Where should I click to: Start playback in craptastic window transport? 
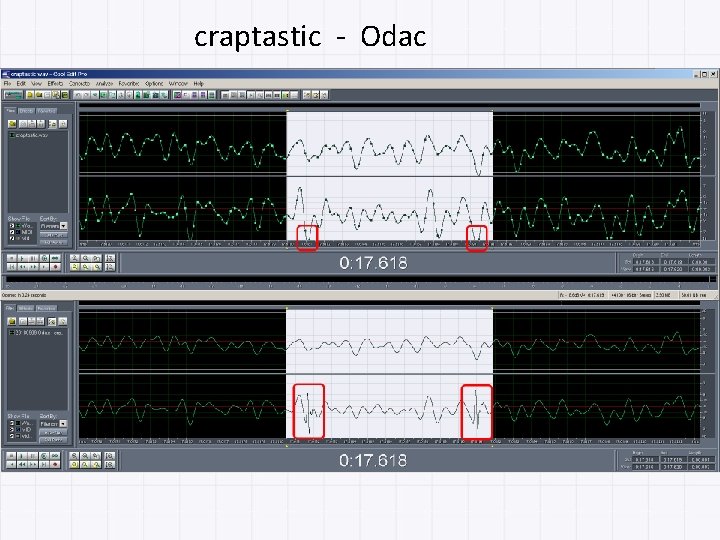22,258
